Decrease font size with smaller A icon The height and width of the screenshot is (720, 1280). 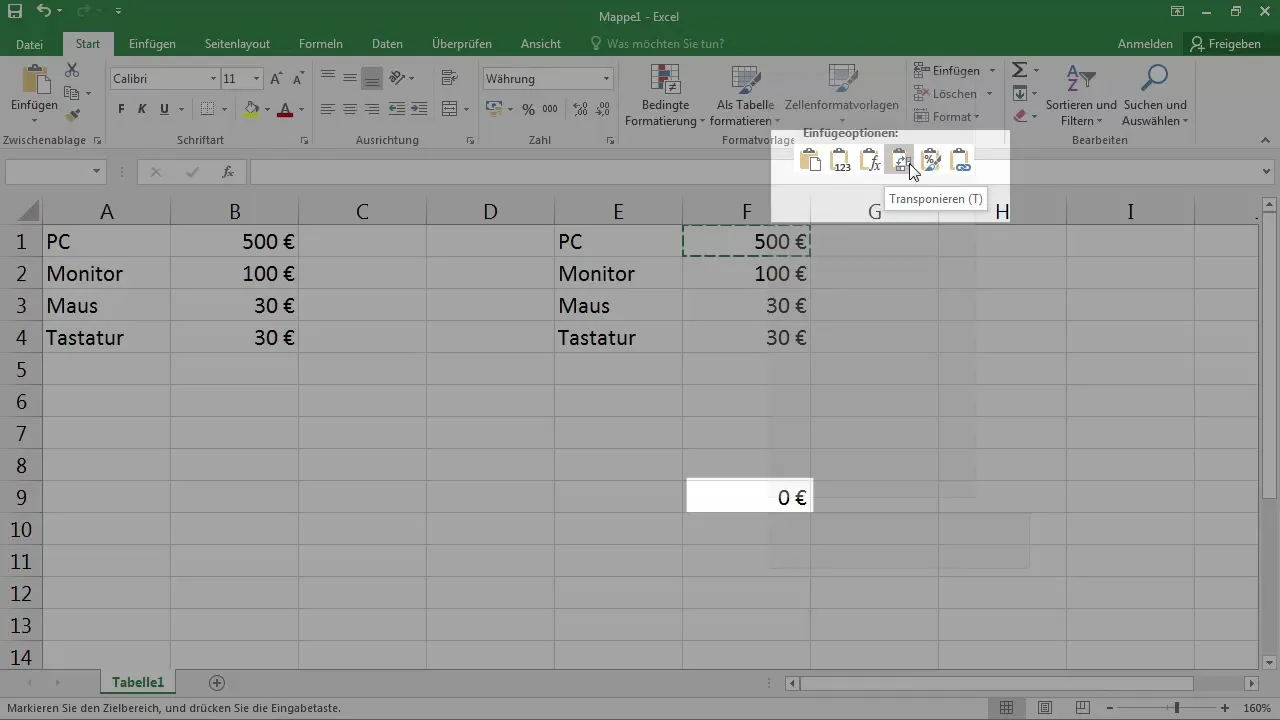[x=297, y=79]
